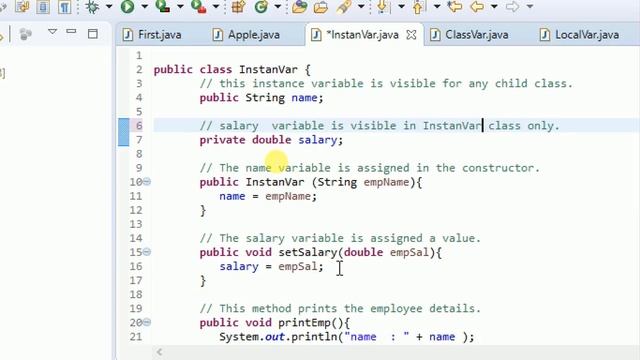Click line number 2 in the gutter
The width and height of the screenshot is (640, 360).
click(139, 69)
